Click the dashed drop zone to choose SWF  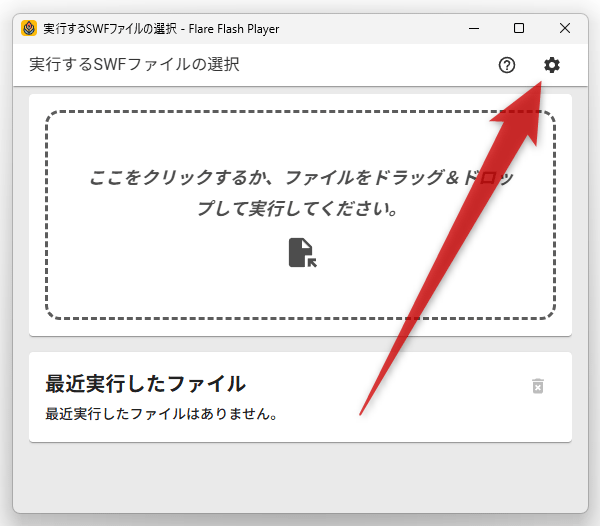pyautogui.click(x=300, y=215)
